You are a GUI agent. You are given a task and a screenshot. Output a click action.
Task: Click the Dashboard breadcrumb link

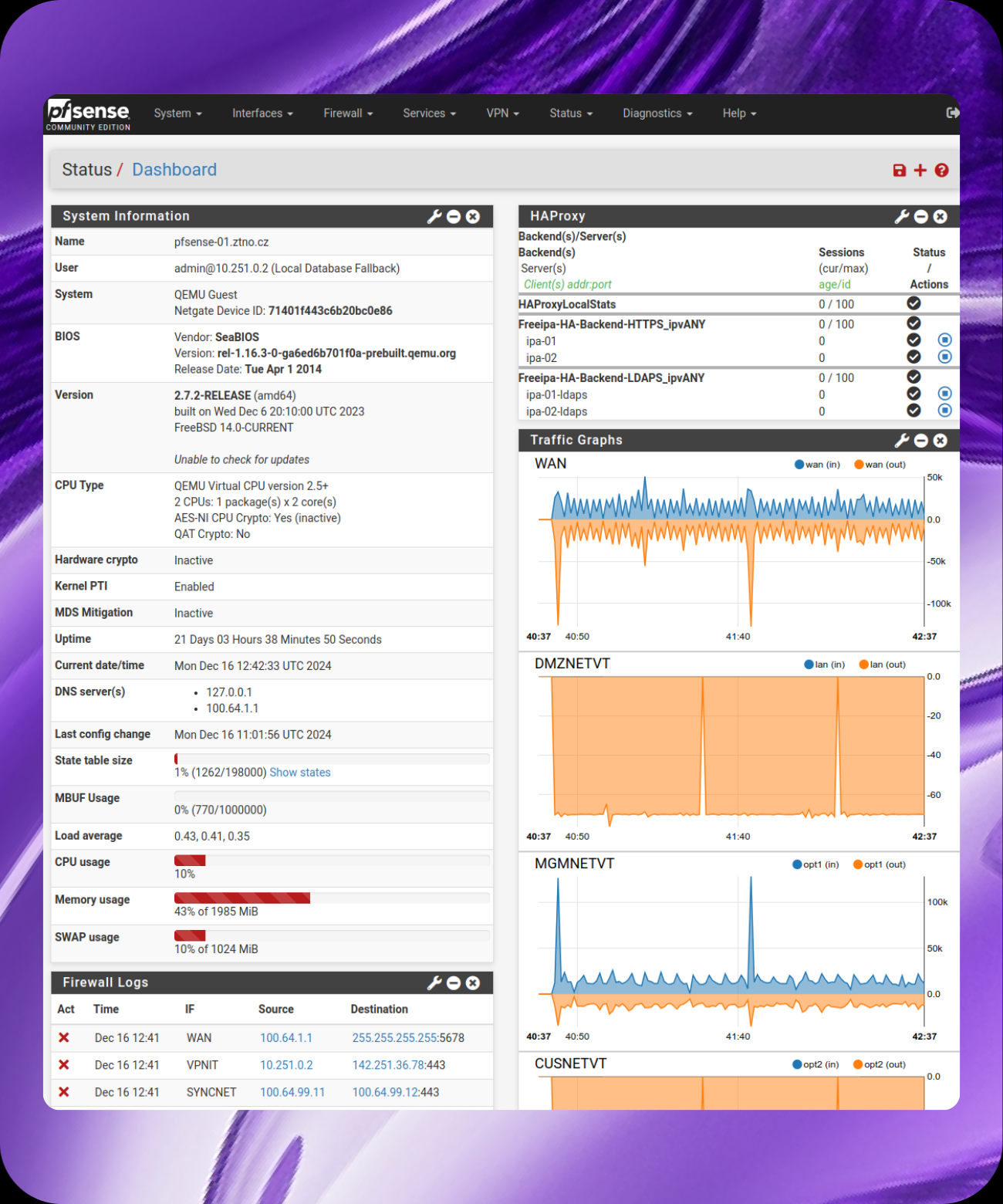[x=174, y=170]
